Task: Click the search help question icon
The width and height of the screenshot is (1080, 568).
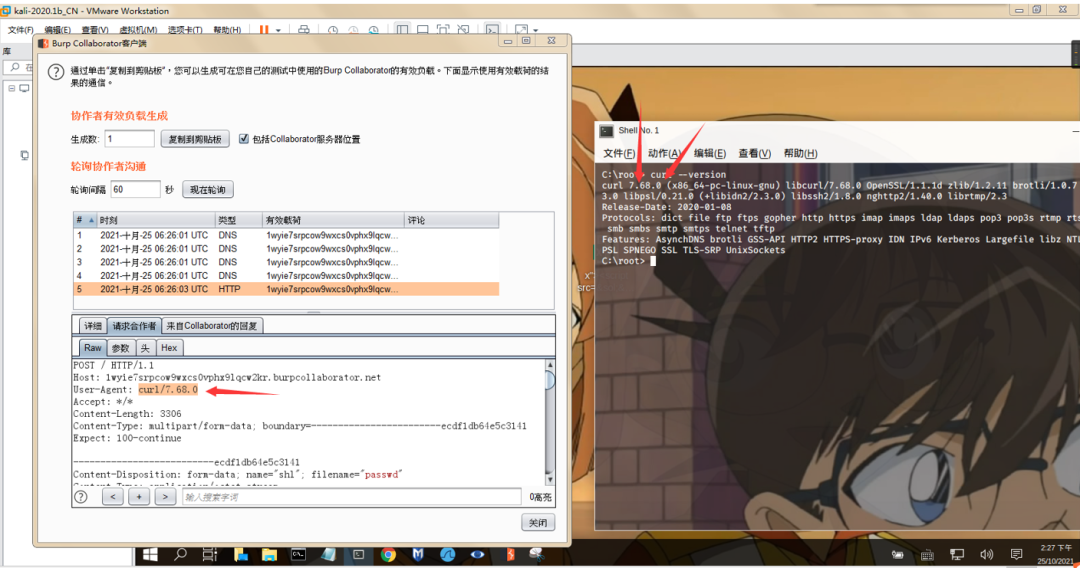Action: [x=81, y=496]
